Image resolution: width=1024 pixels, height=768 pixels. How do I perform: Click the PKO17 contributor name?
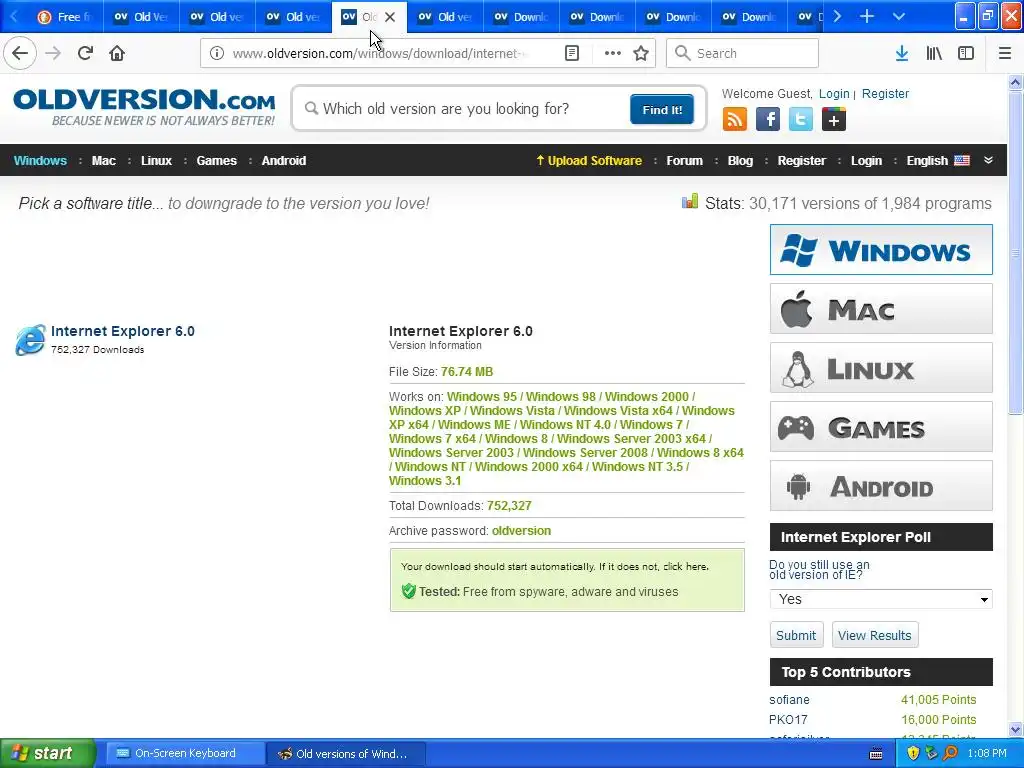coord(788,720)
